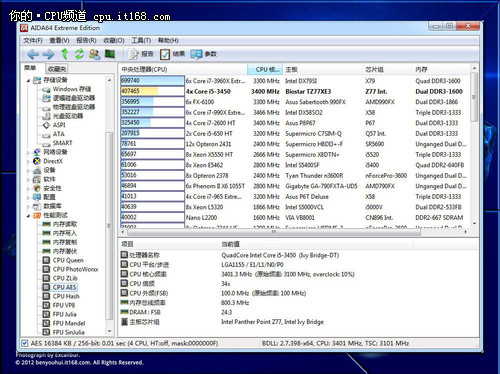
Task: Click the green up-level arrow
Action: pyautogui.click(x=65, y=54)
